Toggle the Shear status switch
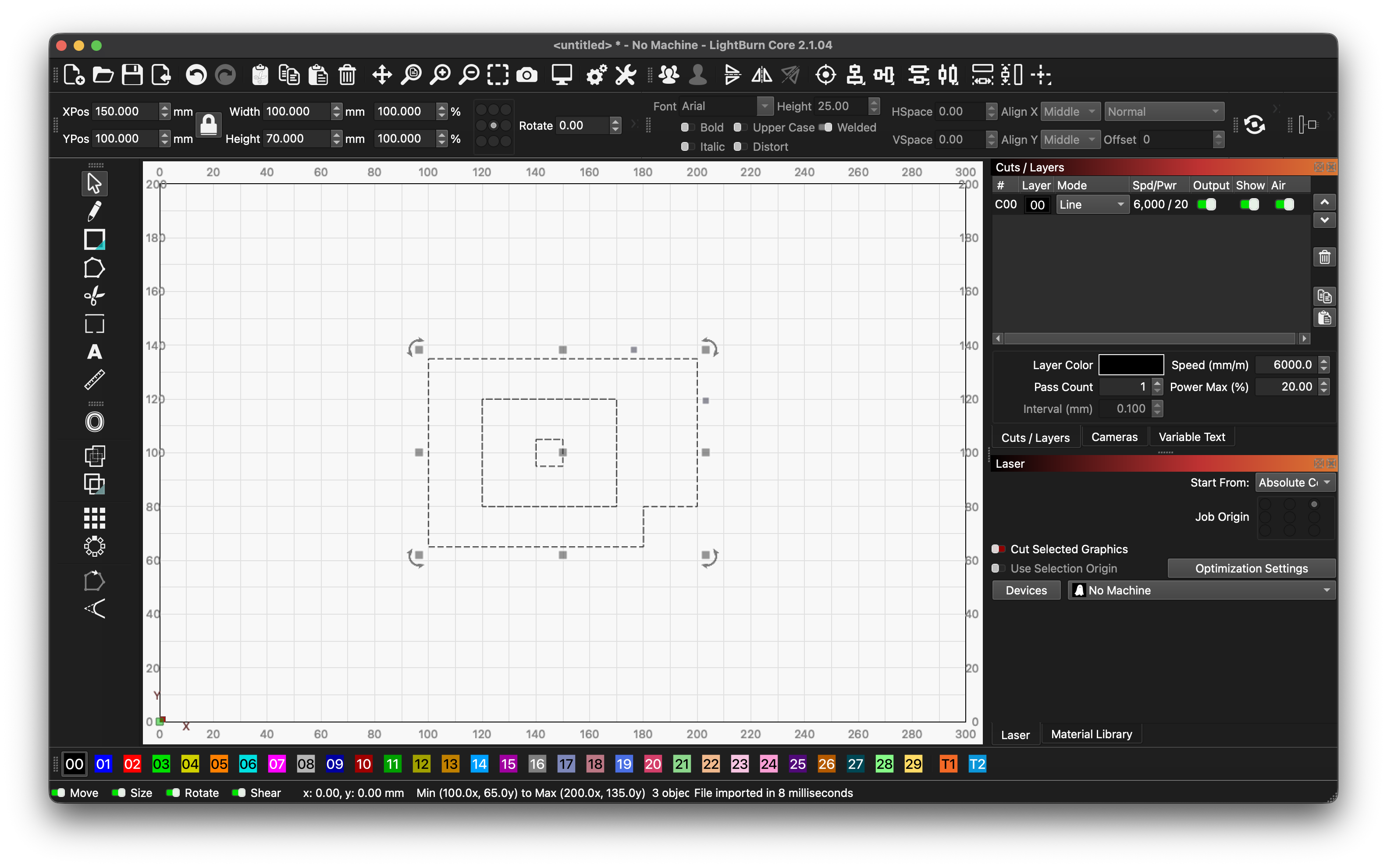 [x=239, y=793]
